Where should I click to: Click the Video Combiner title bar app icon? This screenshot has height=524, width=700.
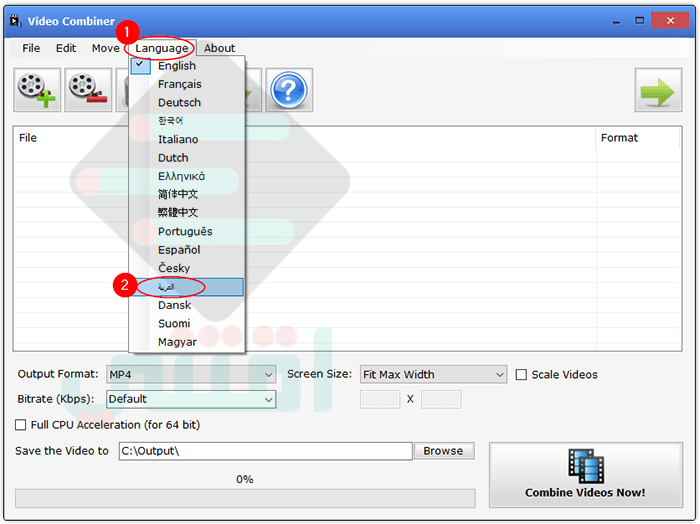16,21
